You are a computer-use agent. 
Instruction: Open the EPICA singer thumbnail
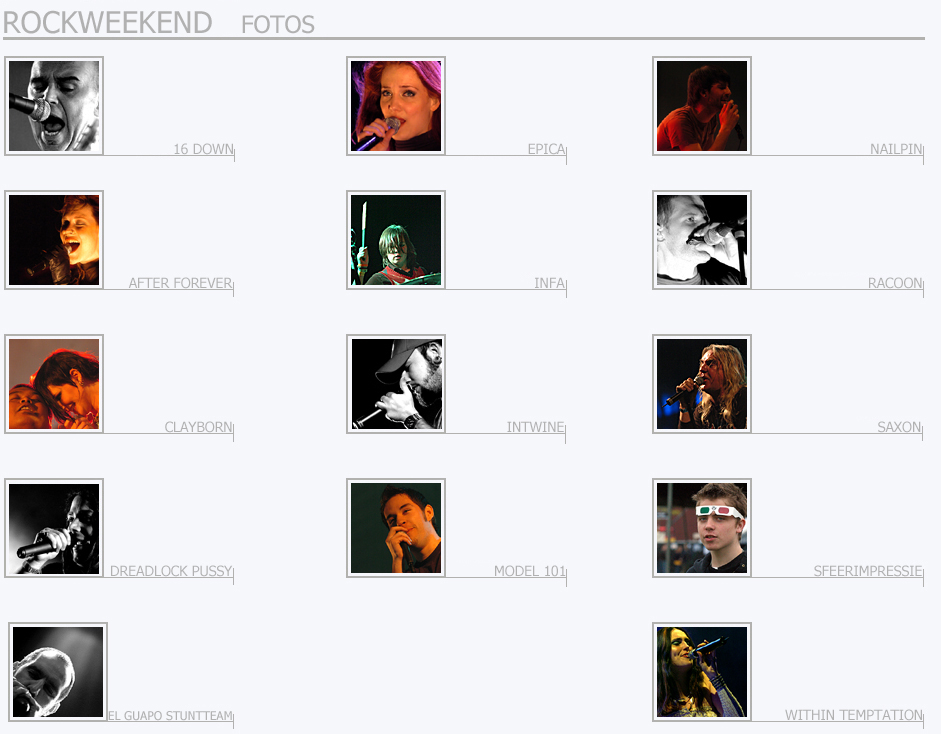tap(396, 106)
